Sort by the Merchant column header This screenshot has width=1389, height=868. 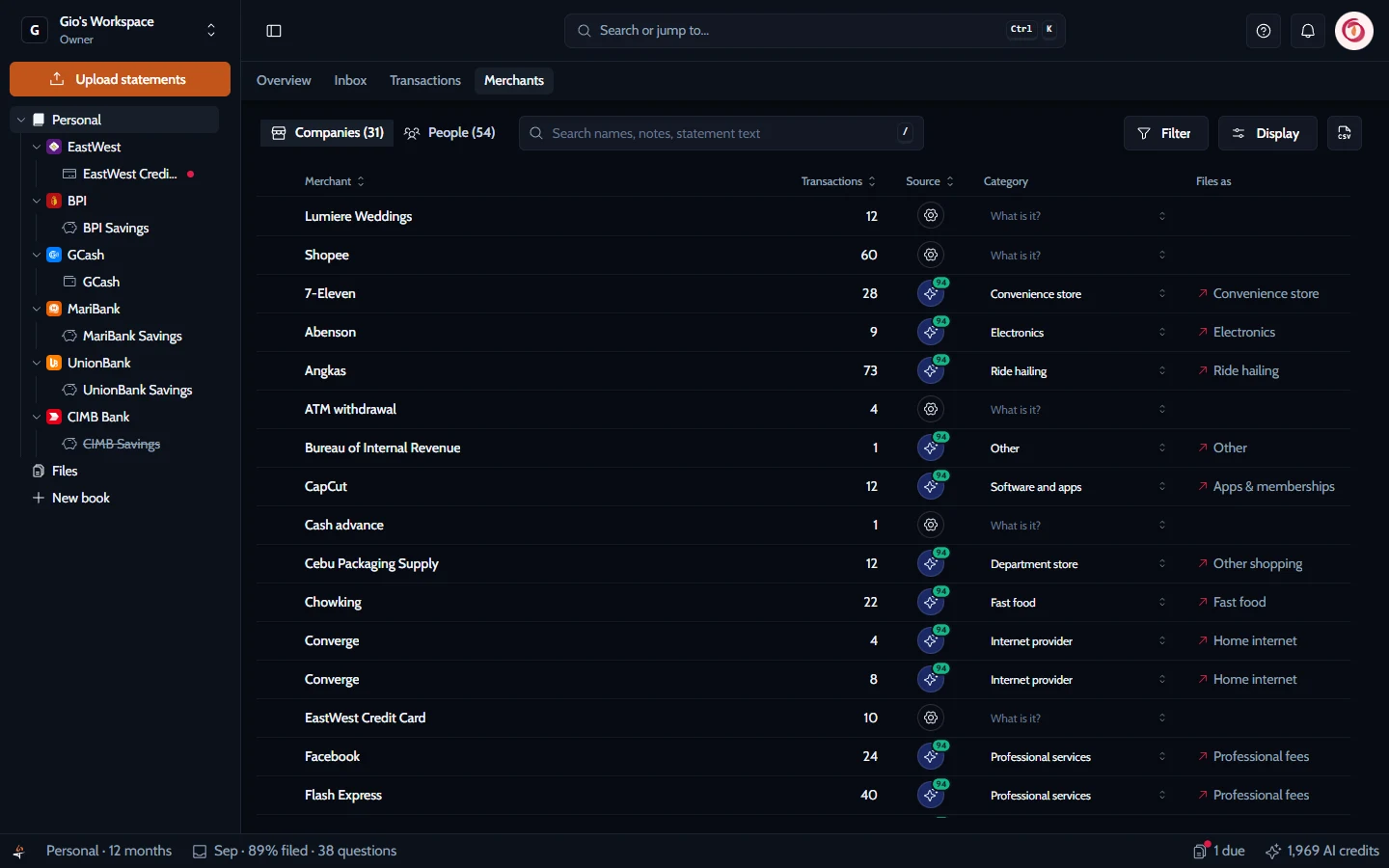click(x=334, y=181)
